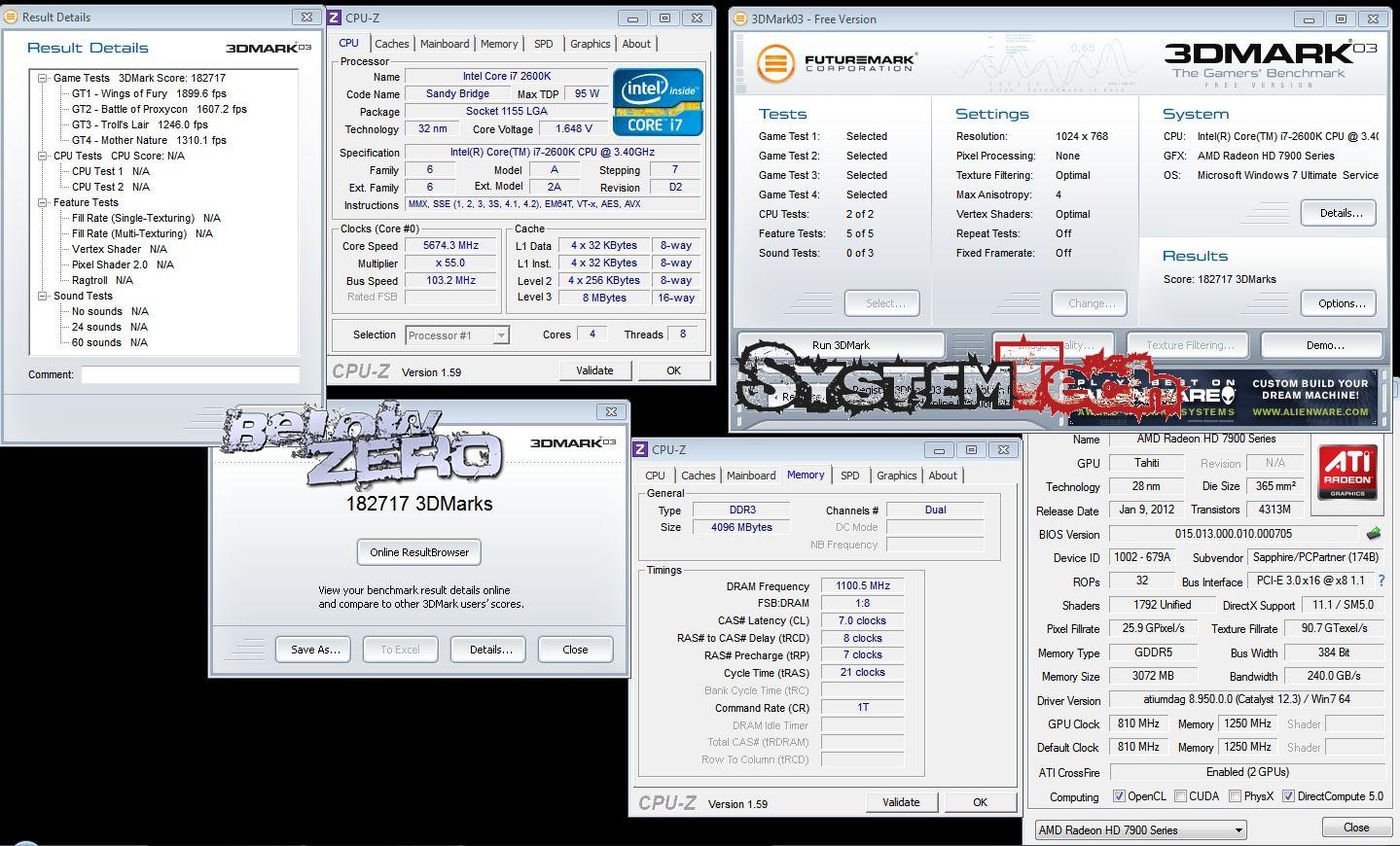Click Validate in the top CPU-Z window

tap(594, 370)
